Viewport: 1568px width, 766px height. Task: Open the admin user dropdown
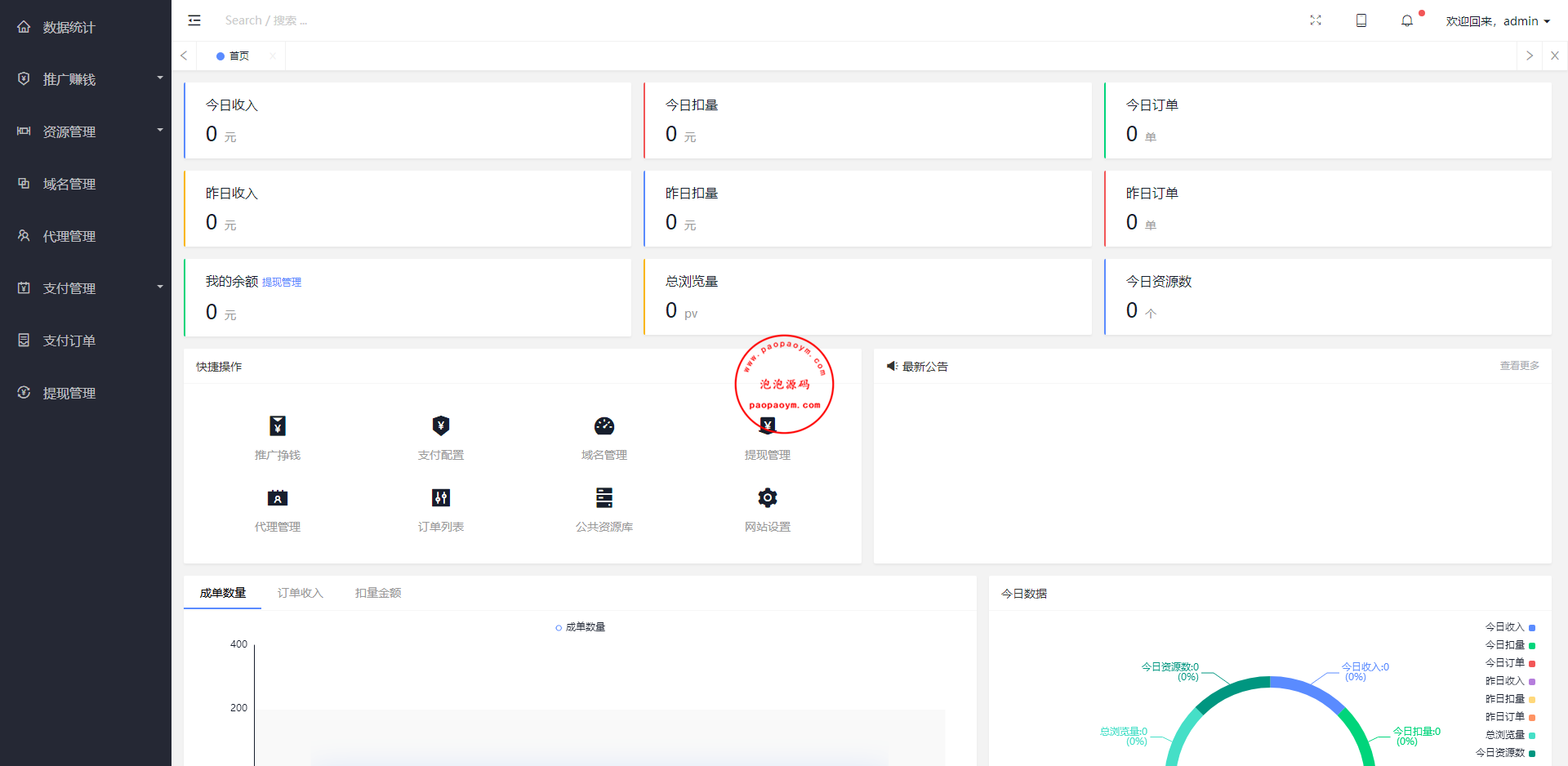tap(1498, 21)
